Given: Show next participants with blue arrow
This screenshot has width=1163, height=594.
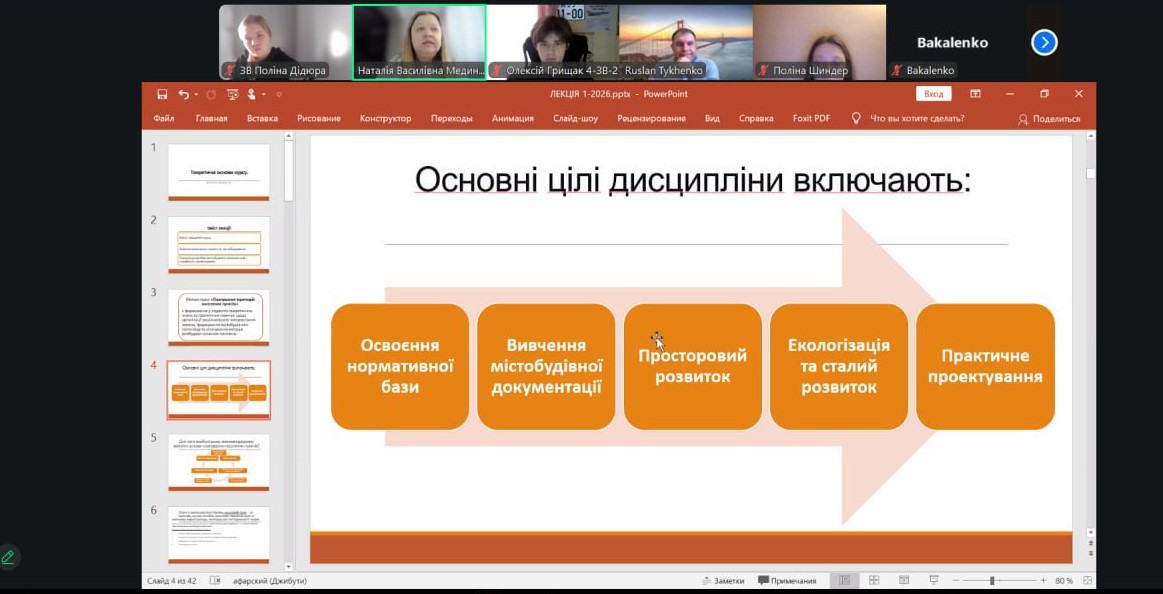Looking at the screenshot, I should click(1044, 43).
